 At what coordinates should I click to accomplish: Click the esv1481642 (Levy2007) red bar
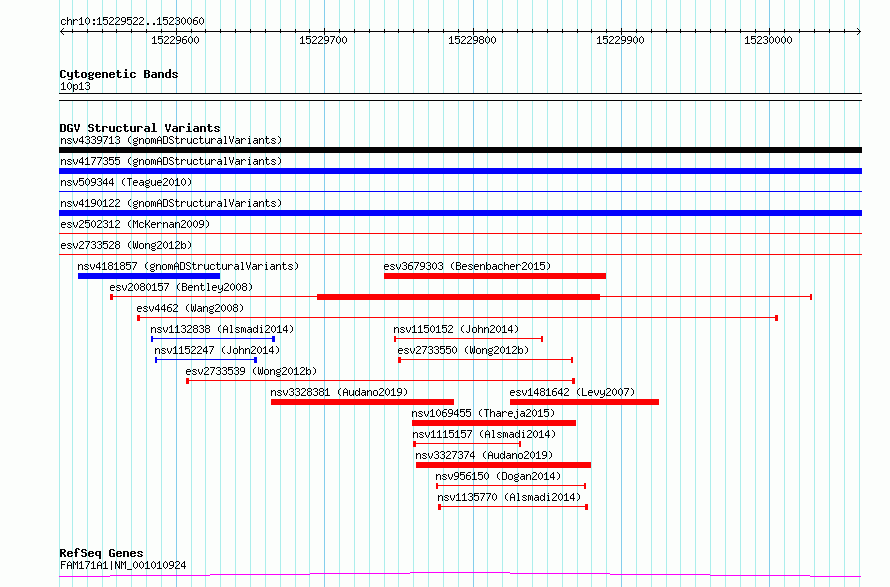(x=584, y=402)
